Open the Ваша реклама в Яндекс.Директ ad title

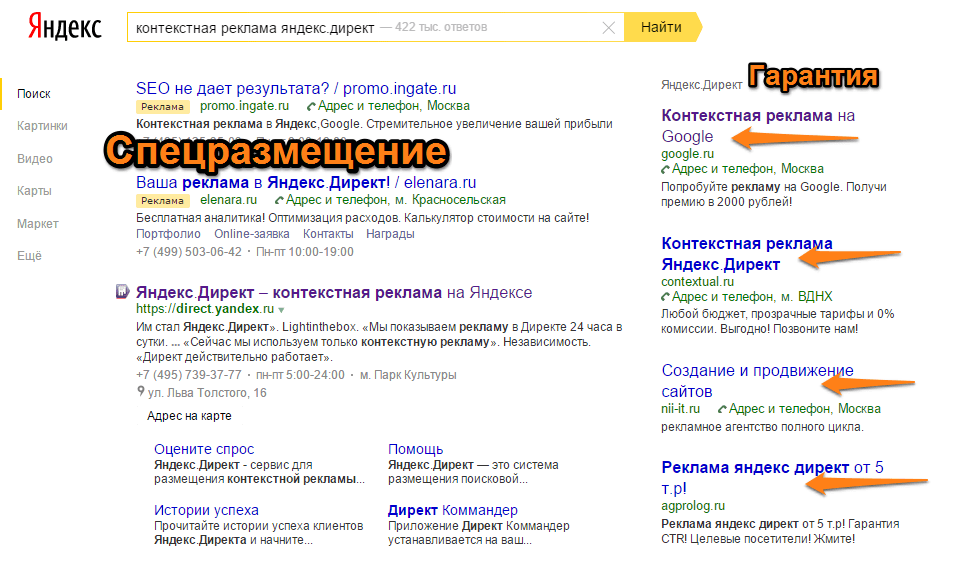(x=306, y=183)
